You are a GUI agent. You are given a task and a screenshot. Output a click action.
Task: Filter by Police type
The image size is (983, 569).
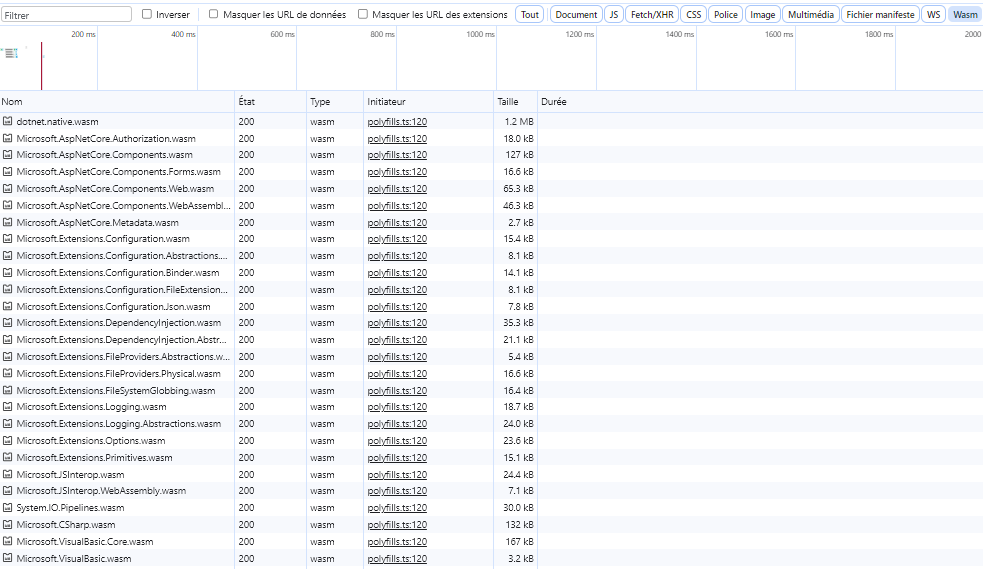(x=725, y=14)
